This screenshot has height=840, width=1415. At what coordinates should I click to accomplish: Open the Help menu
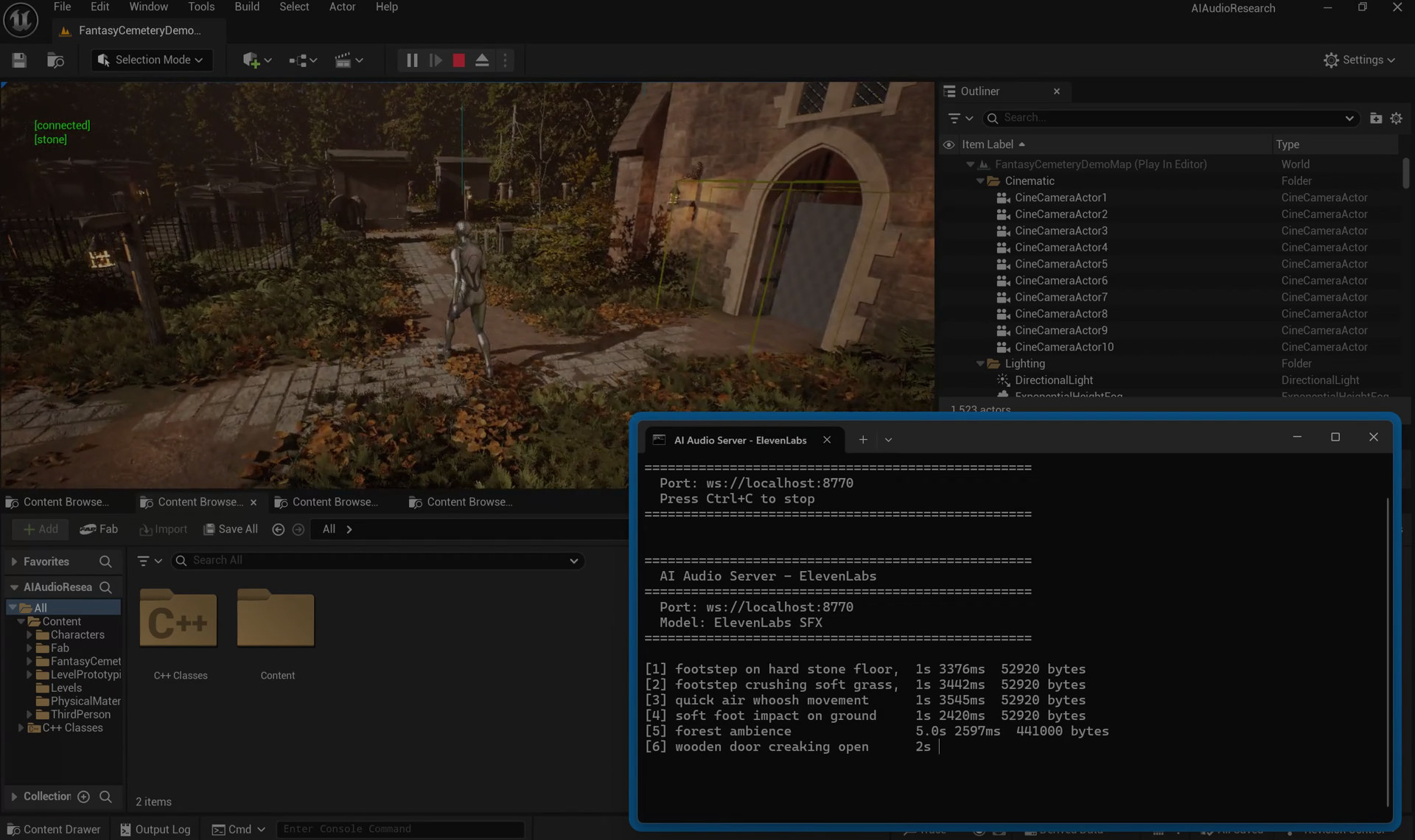pyautogui.click(x=387, y=7)
